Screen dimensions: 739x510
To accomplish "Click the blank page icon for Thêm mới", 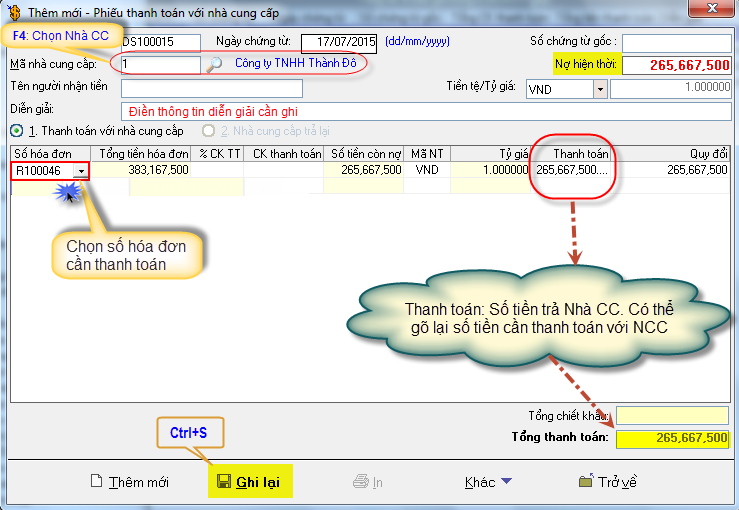I will (x=97, y=482).
